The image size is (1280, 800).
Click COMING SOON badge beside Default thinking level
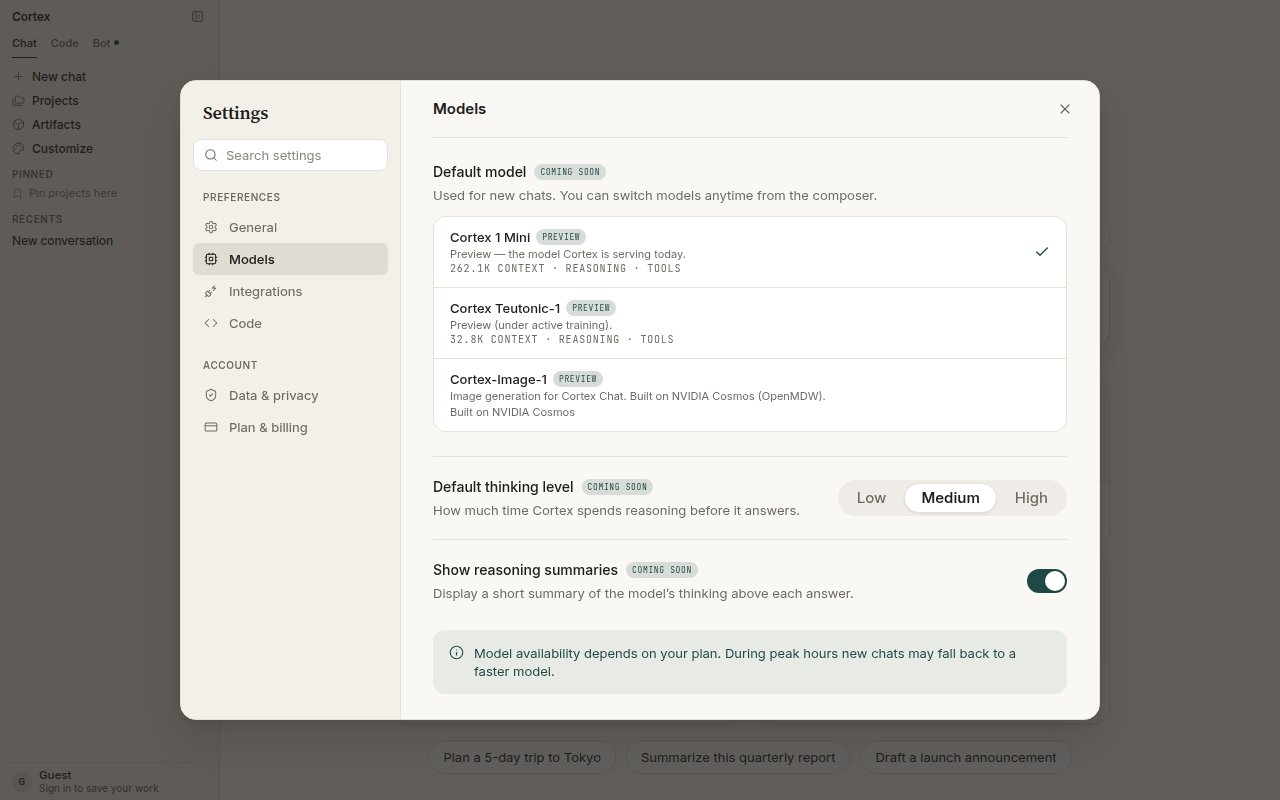click(617, 487)
